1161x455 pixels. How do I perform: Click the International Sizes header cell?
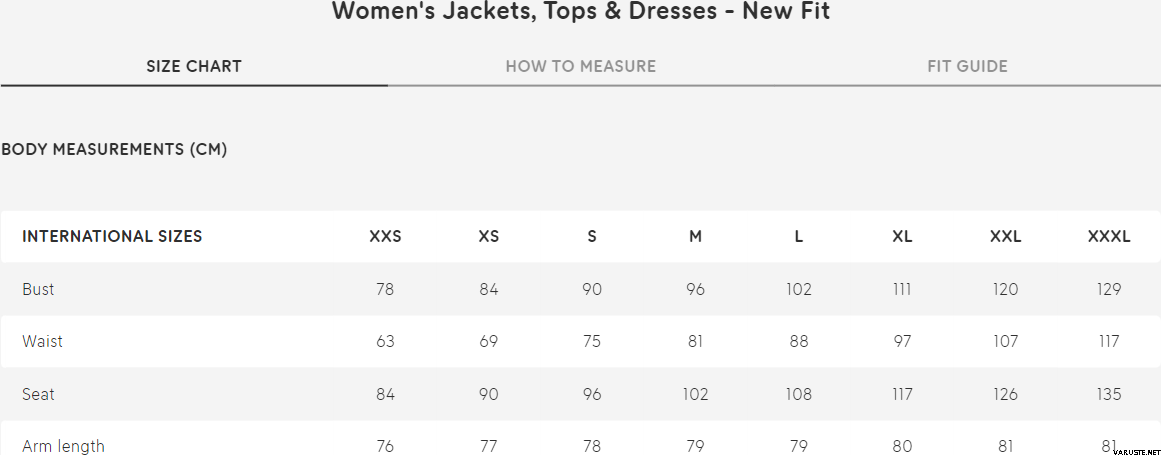(112, 237)
